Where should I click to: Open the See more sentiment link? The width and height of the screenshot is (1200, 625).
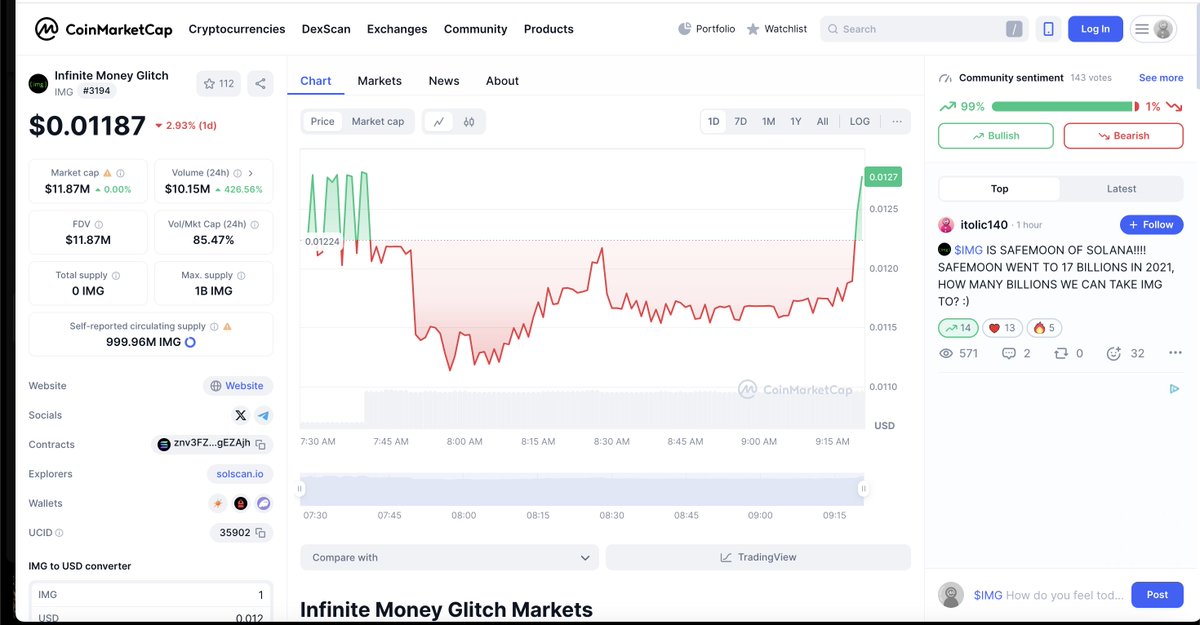coord(1161,78)
